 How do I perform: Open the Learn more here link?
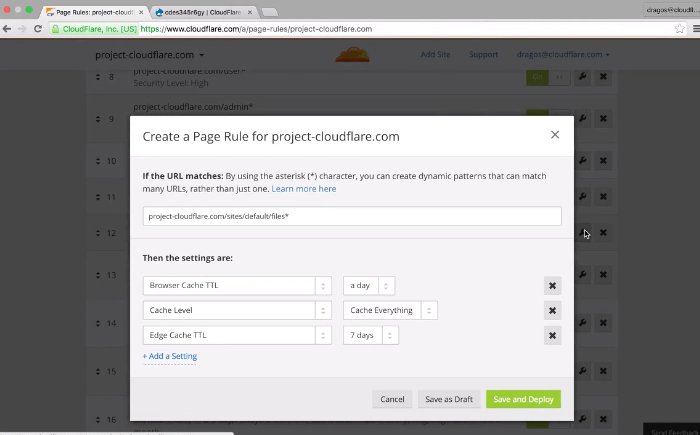point(304,189)
